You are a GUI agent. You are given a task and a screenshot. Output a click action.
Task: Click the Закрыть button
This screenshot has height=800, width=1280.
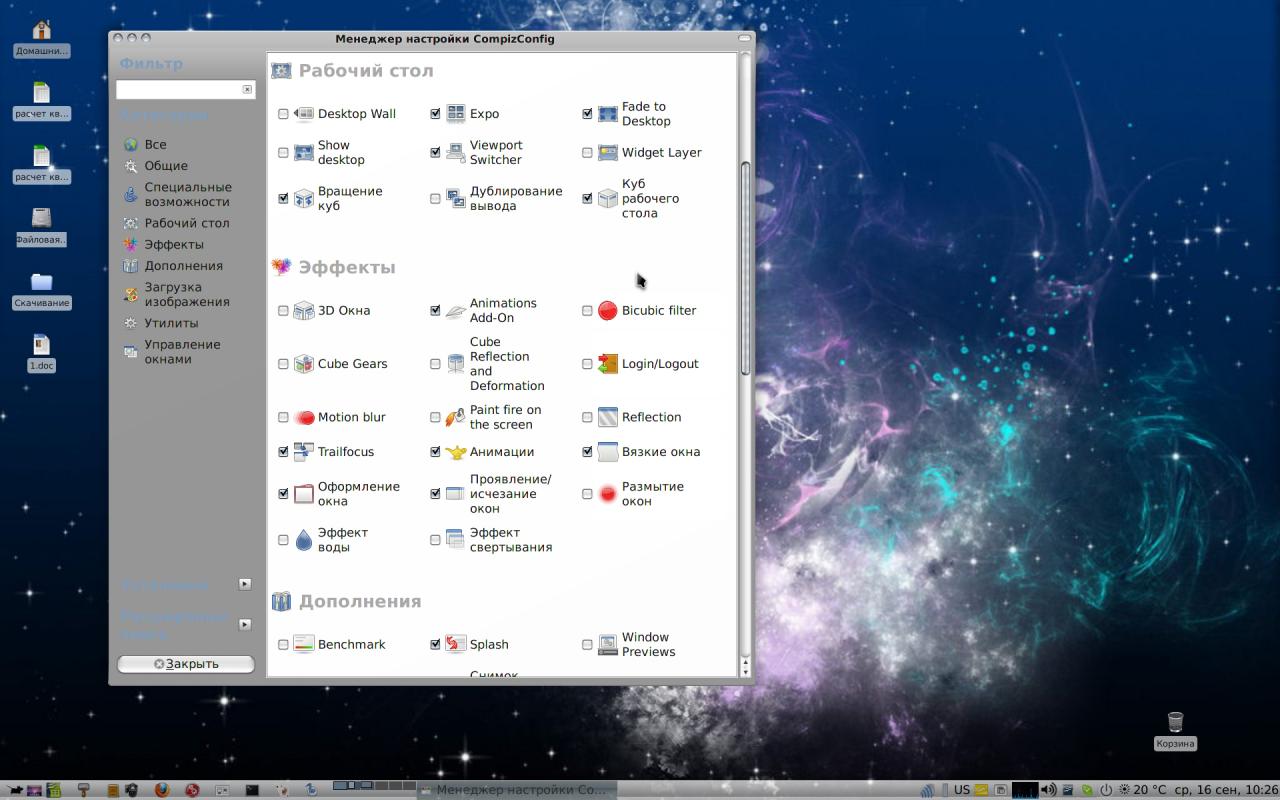coord(186,664)
